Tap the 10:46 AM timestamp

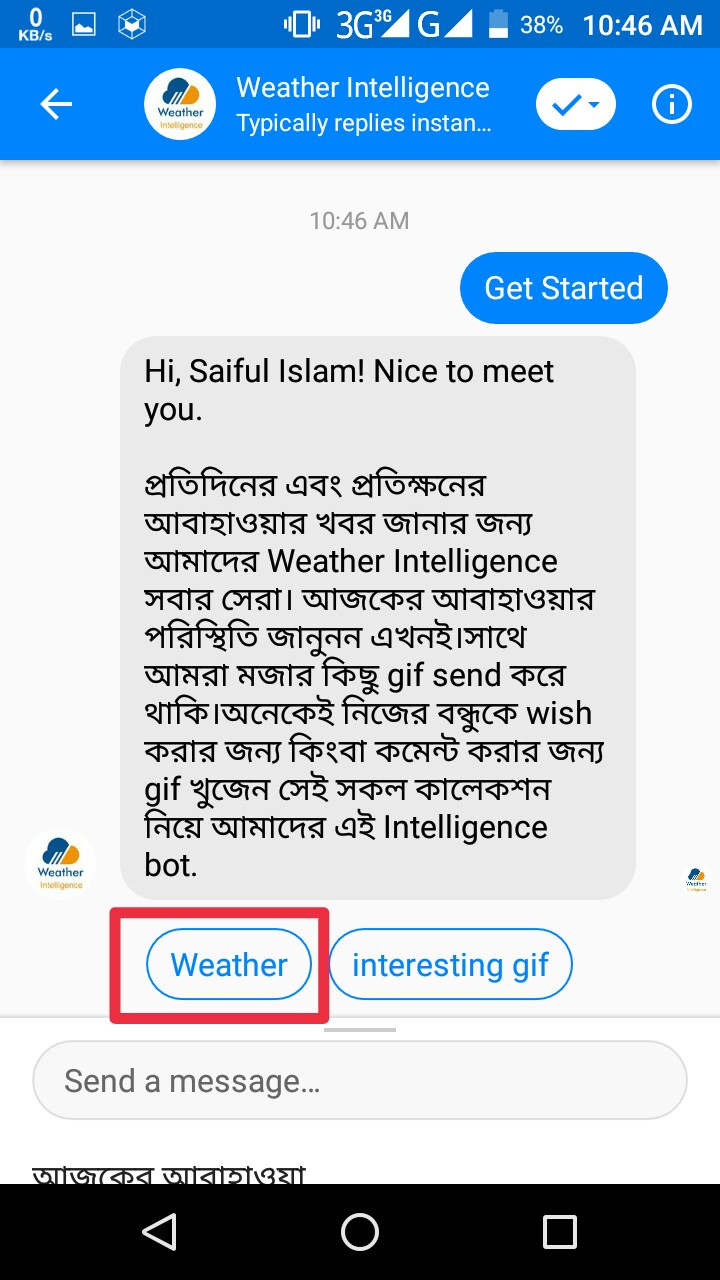(359, 221)
